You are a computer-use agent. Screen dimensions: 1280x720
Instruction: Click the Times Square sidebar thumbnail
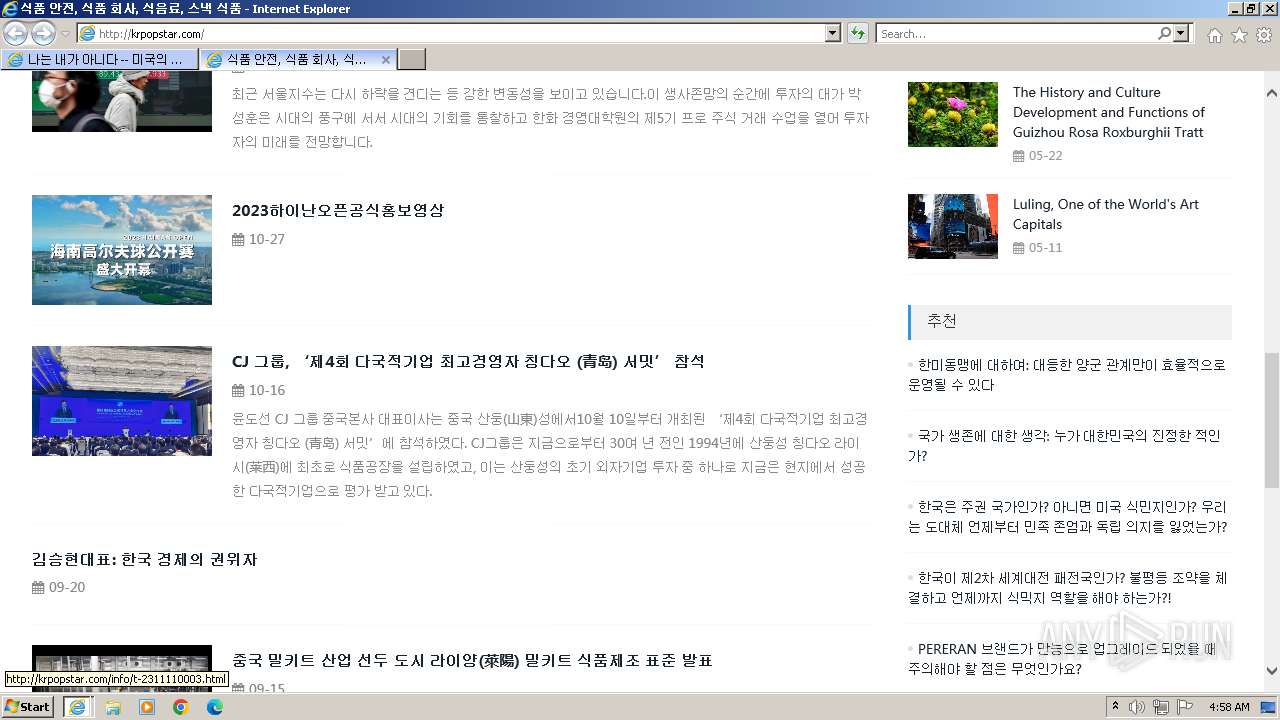pyautogui.click(x=953, y=226)
